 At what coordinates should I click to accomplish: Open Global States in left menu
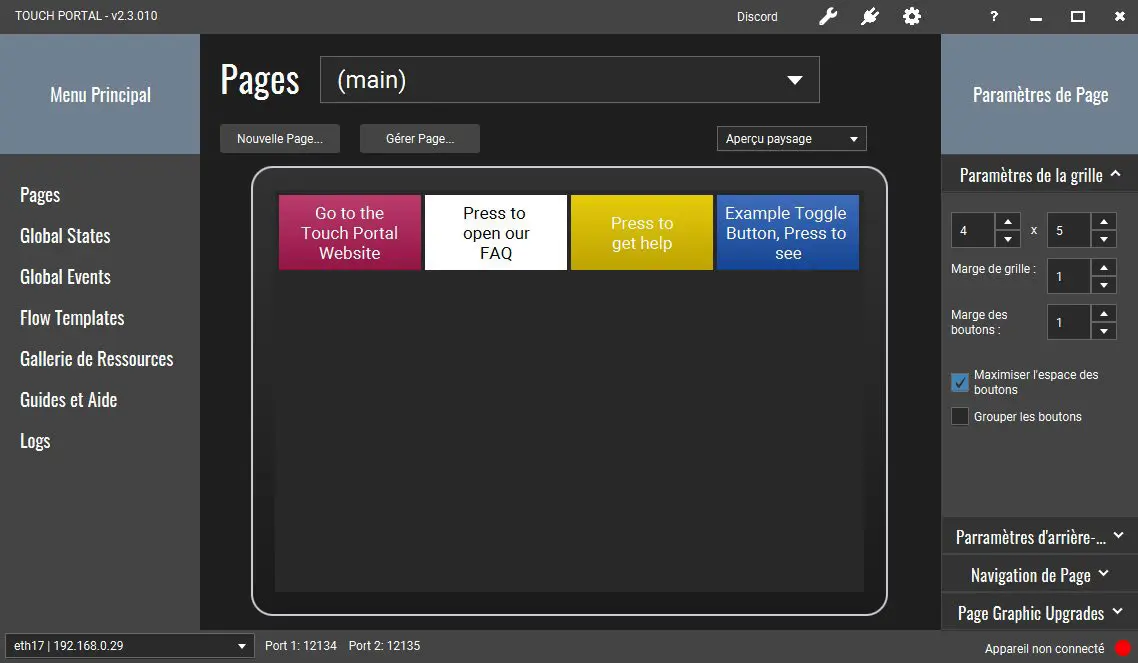(x=65, y=236)
